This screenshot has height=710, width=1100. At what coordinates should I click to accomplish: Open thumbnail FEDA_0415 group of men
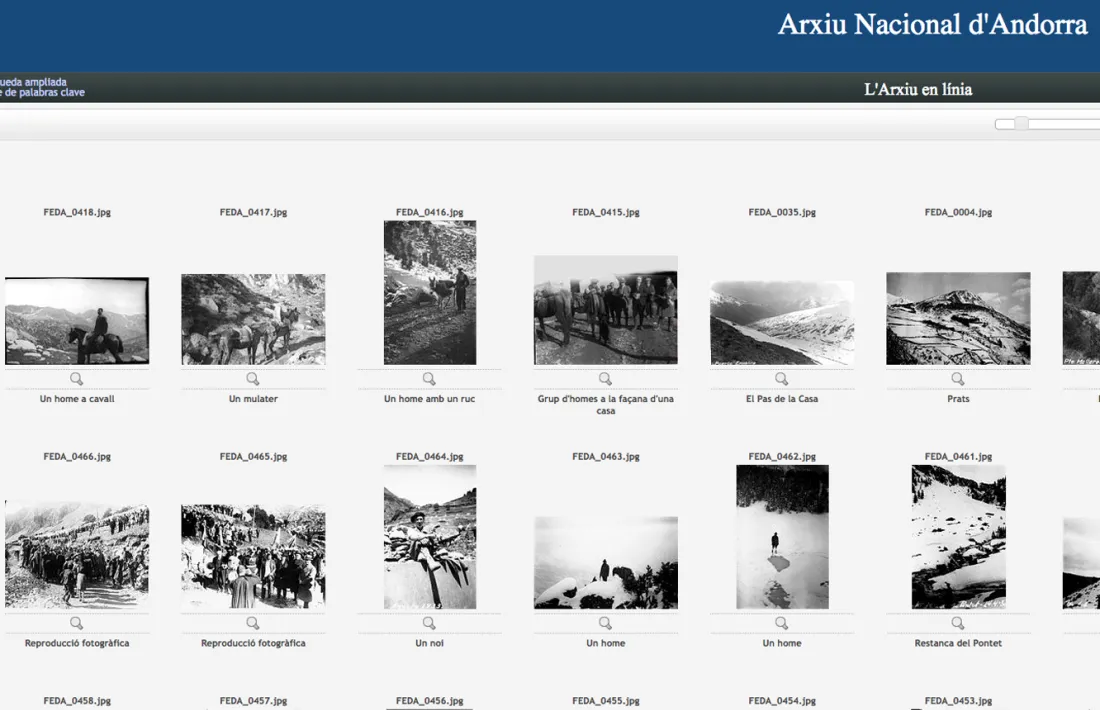[x=606, y=310]
